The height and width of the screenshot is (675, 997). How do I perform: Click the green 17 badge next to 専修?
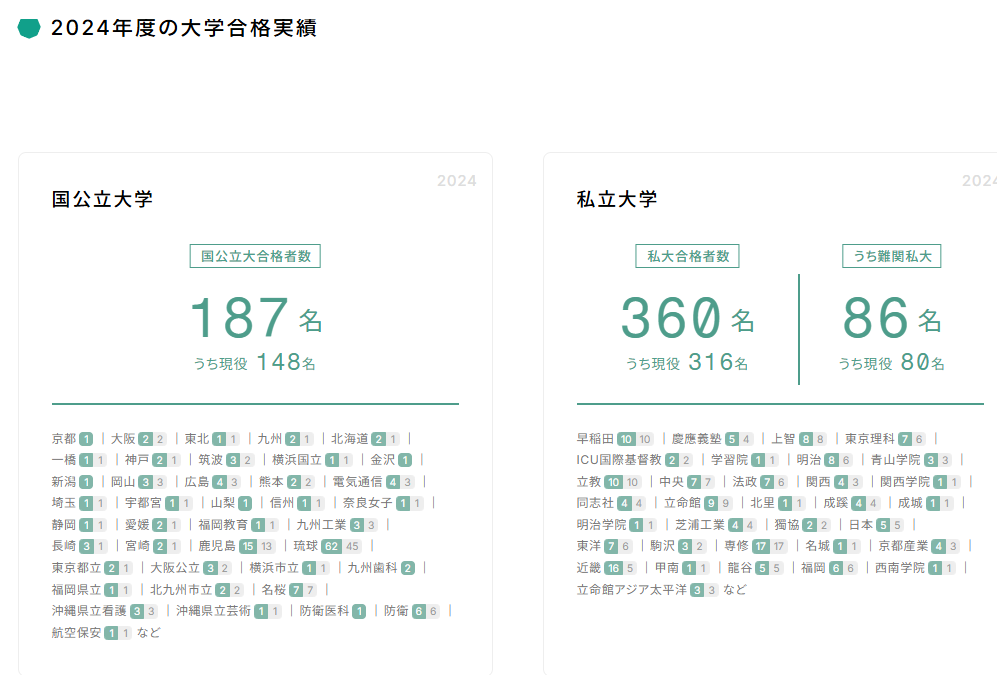(x=761, y=546)
